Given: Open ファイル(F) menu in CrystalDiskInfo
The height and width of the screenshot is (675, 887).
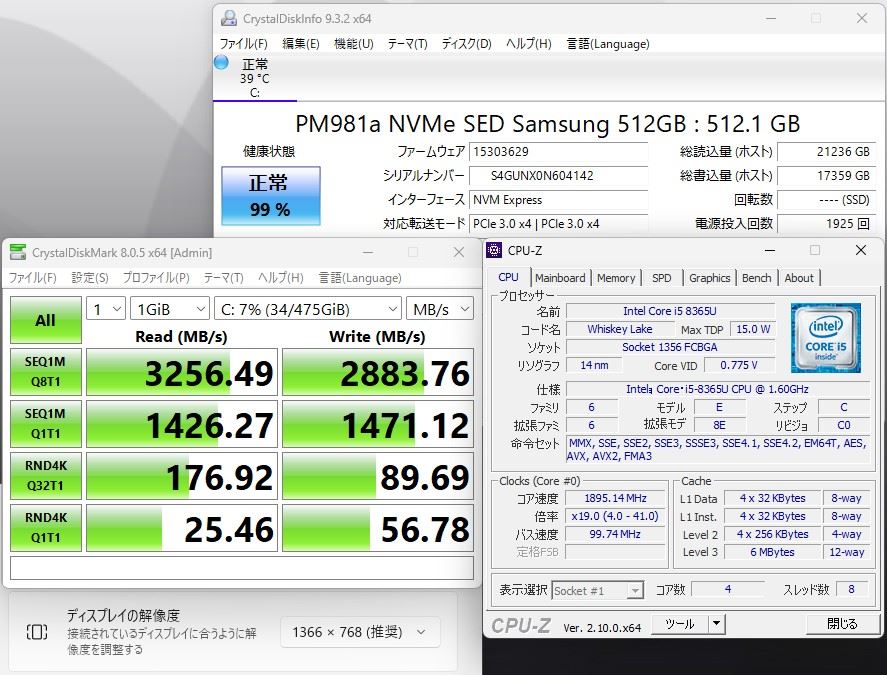Looking at the screenshot, I should 243,44.
